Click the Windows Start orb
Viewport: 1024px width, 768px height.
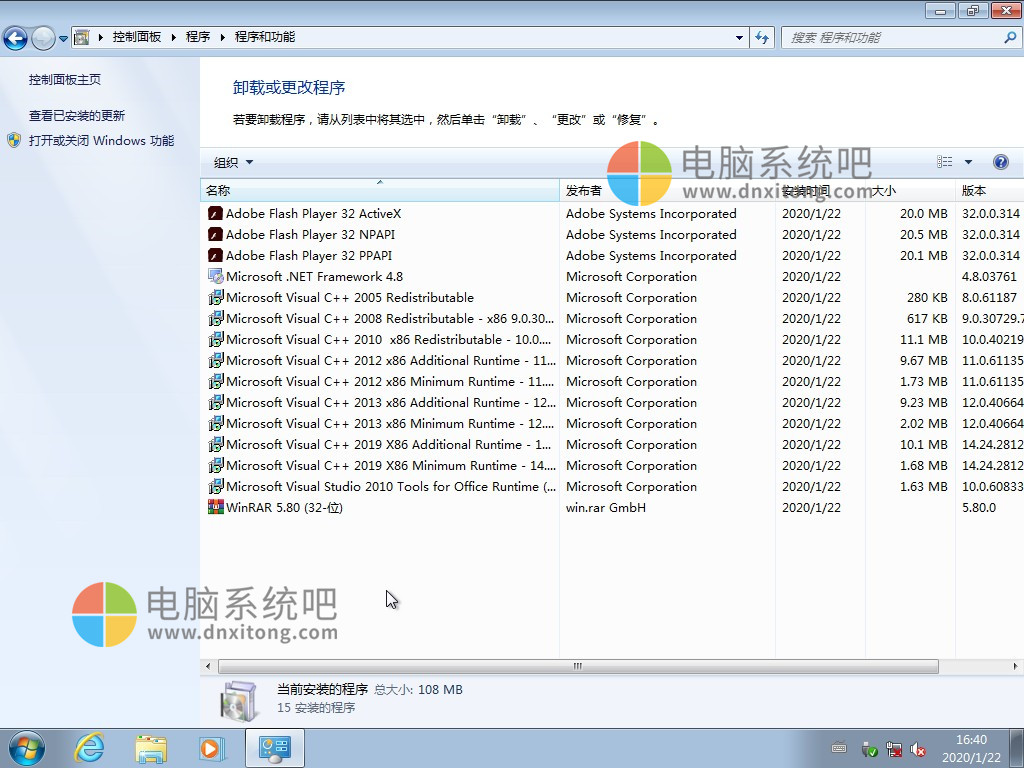tap(26, 747)
